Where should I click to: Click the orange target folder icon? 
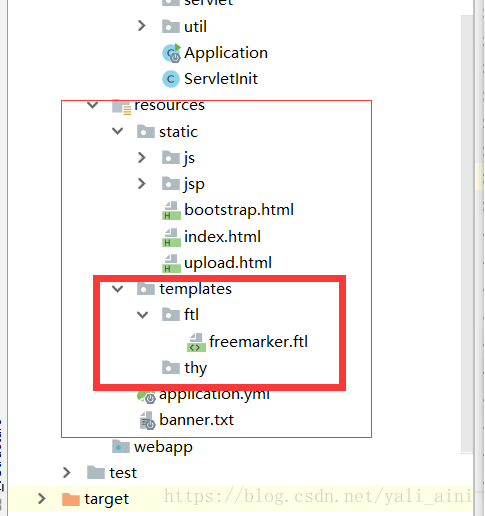tap(71, 499)
